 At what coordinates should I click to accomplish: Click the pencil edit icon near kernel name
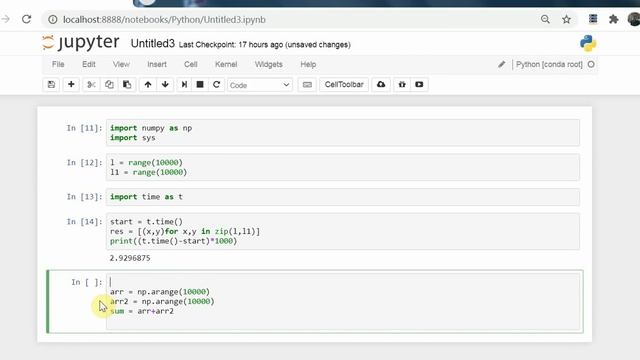(502, 64)
